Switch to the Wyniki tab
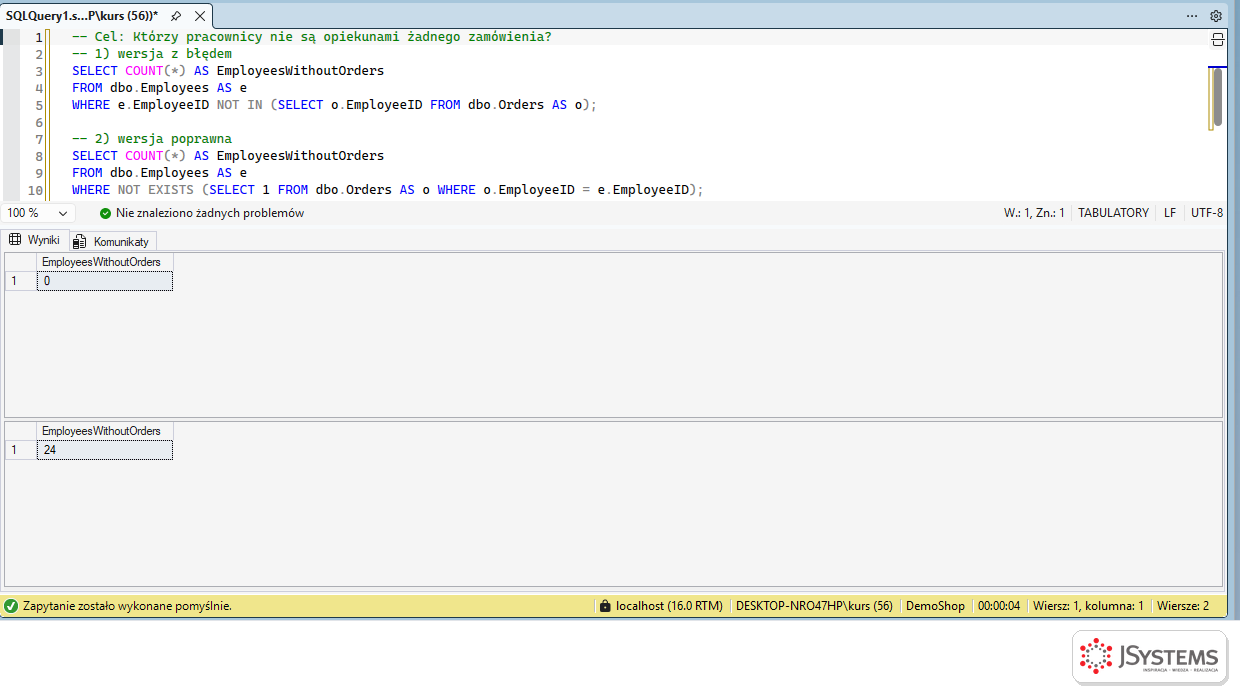The width and height of the screenshot is (1240, 692). pyautogui.click(x=35, y=240)
